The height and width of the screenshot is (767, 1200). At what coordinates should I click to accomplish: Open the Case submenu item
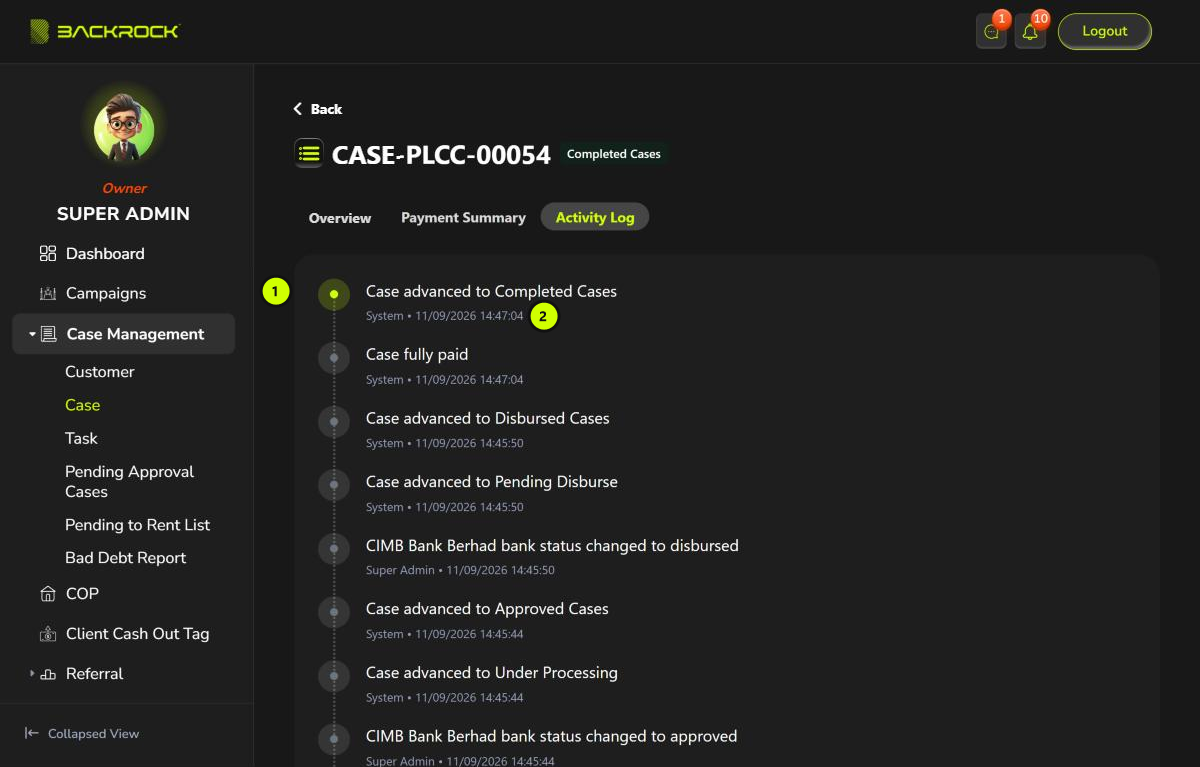pyautogui.click(x=83, y=405)
